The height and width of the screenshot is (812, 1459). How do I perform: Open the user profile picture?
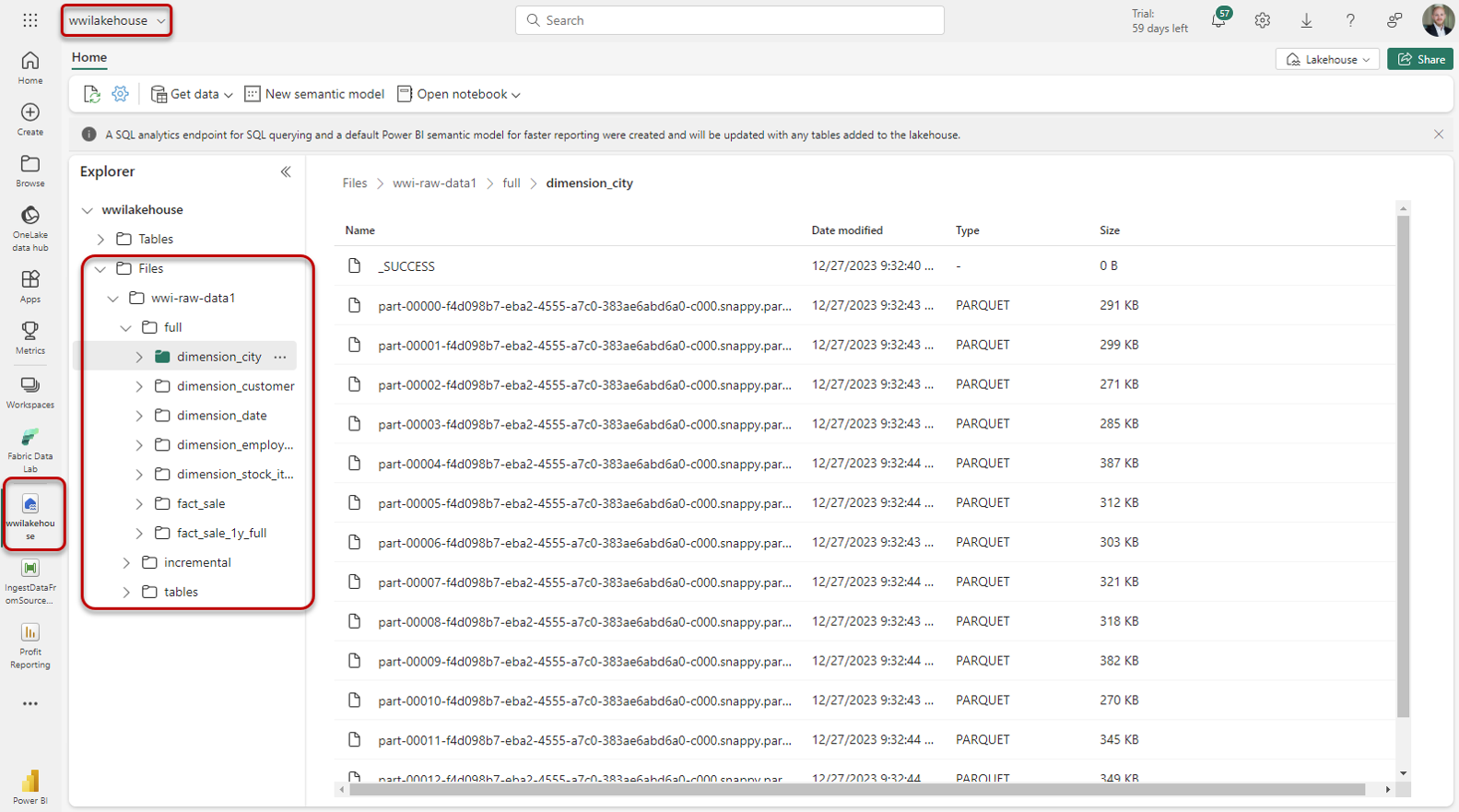(1438, 20)
